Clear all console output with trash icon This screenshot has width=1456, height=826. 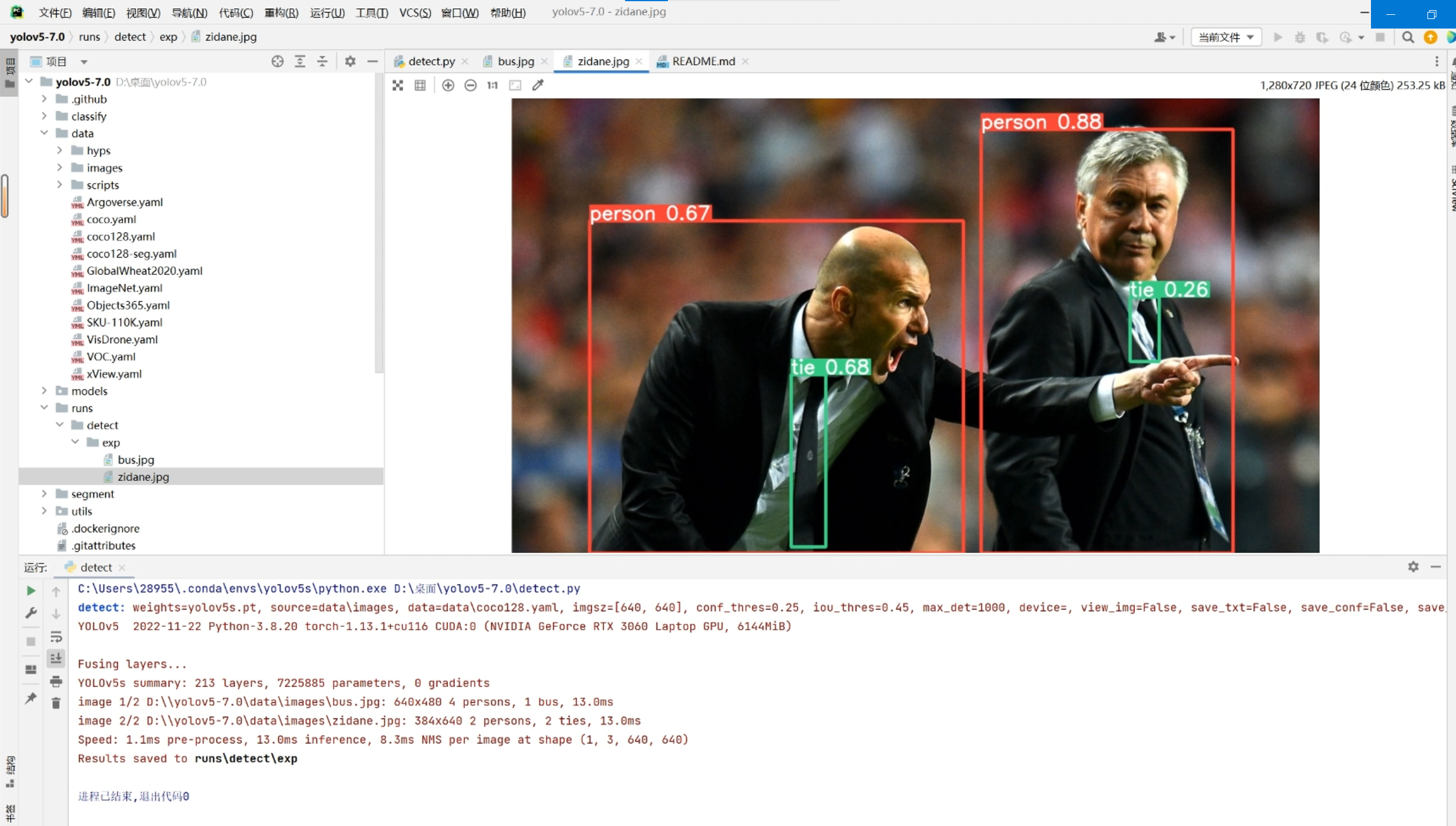coord(56,703)
